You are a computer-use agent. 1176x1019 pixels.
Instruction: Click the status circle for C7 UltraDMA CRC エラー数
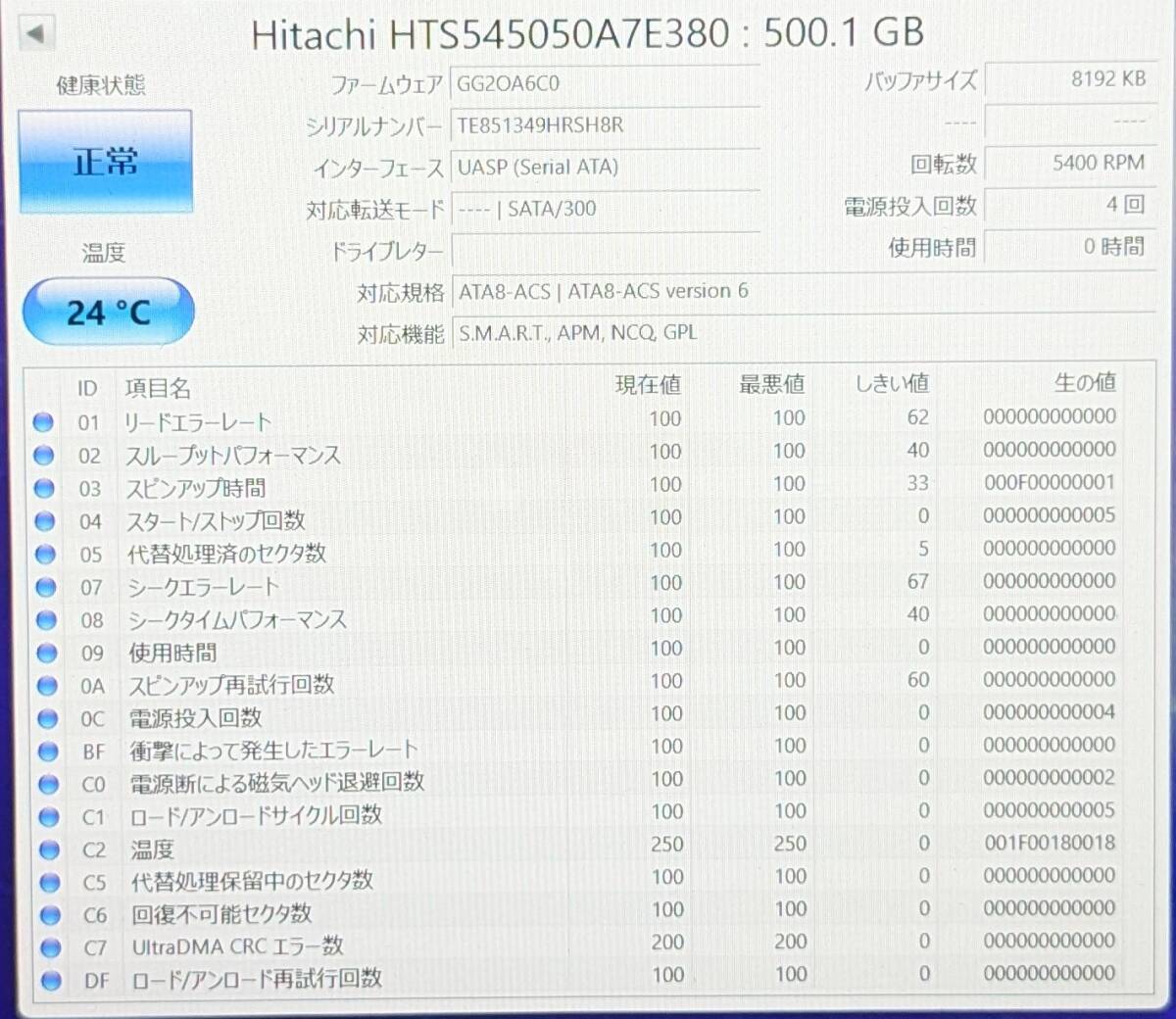pos(51,948)
